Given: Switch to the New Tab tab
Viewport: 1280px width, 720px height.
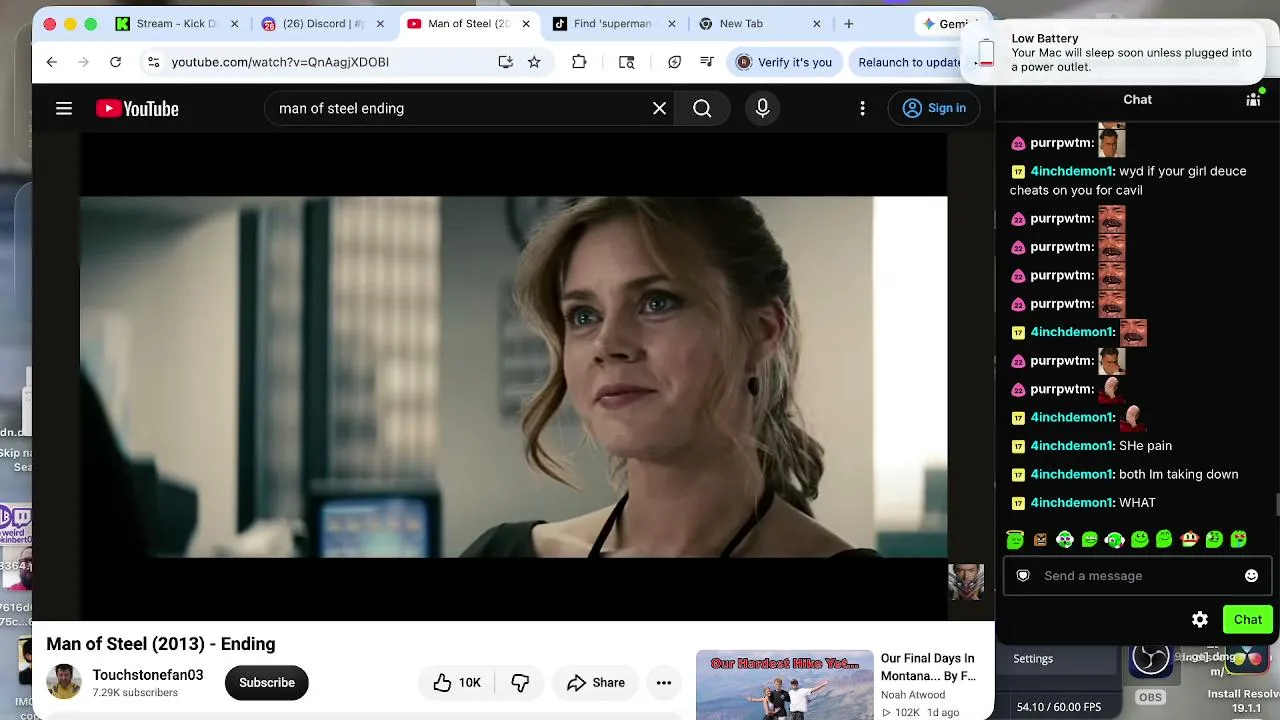Looking at the screenshot, I should point(758,24).
